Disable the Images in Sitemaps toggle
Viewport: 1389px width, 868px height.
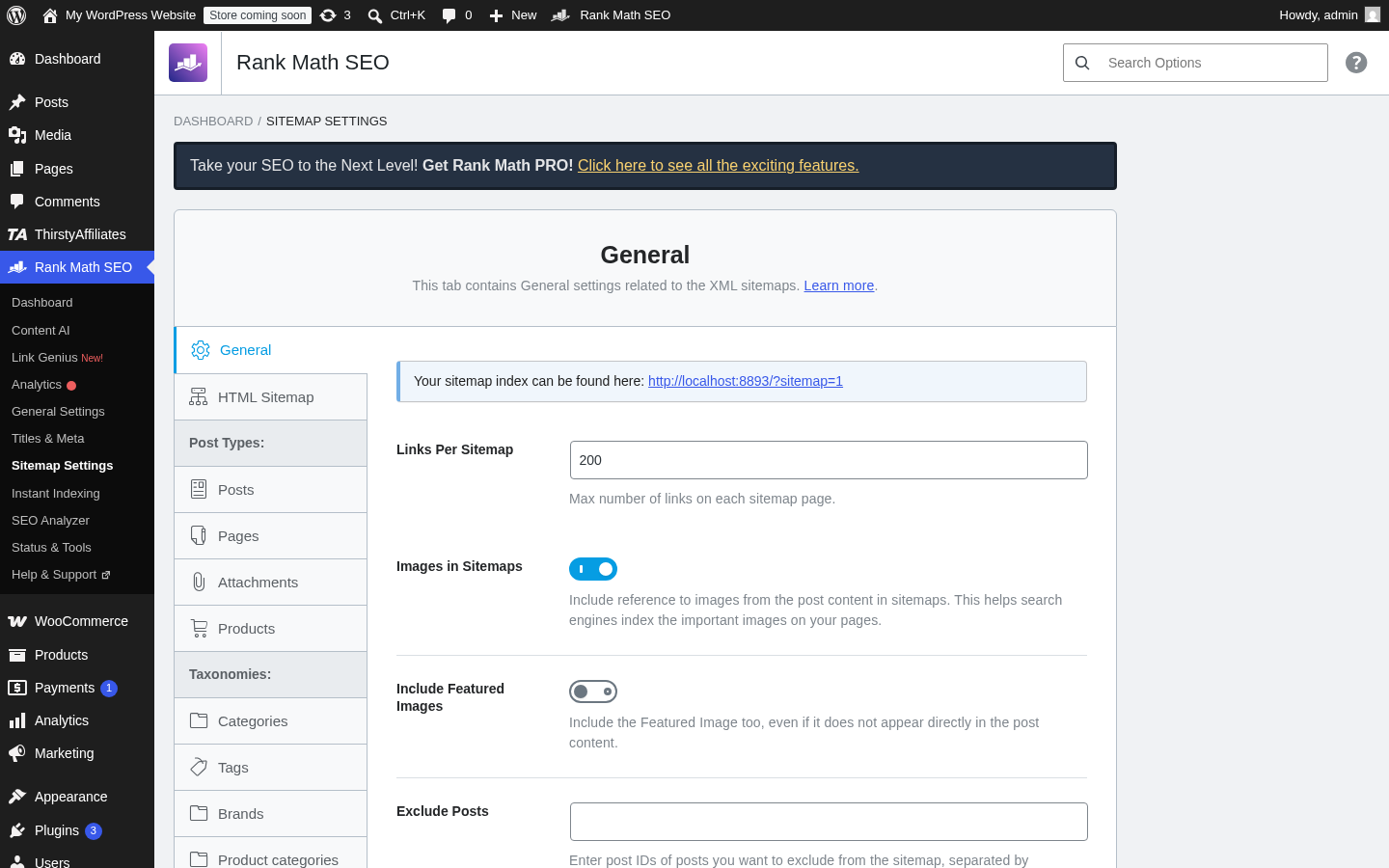point(593,569)
